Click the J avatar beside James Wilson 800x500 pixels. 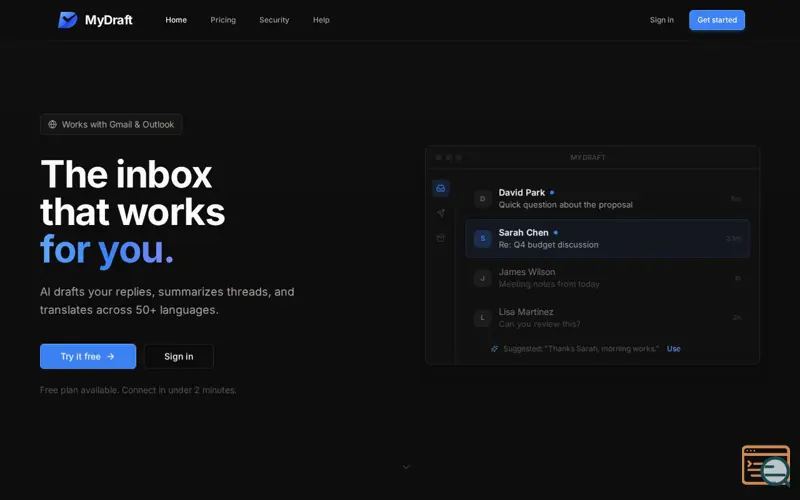pyautogui.click(x=482, y=279)
